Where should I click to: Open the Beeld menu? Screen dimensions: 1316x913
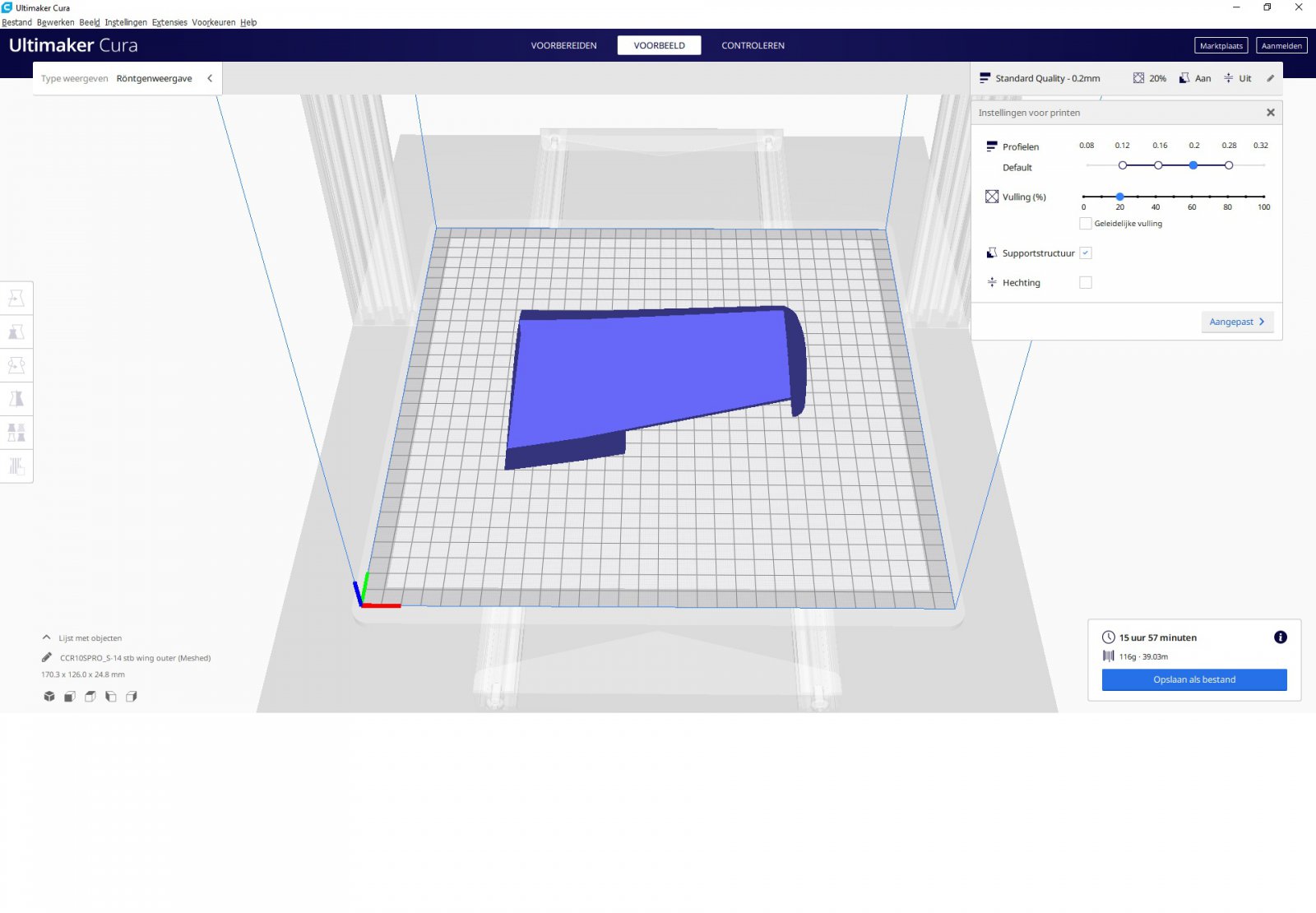pos(90,22)
